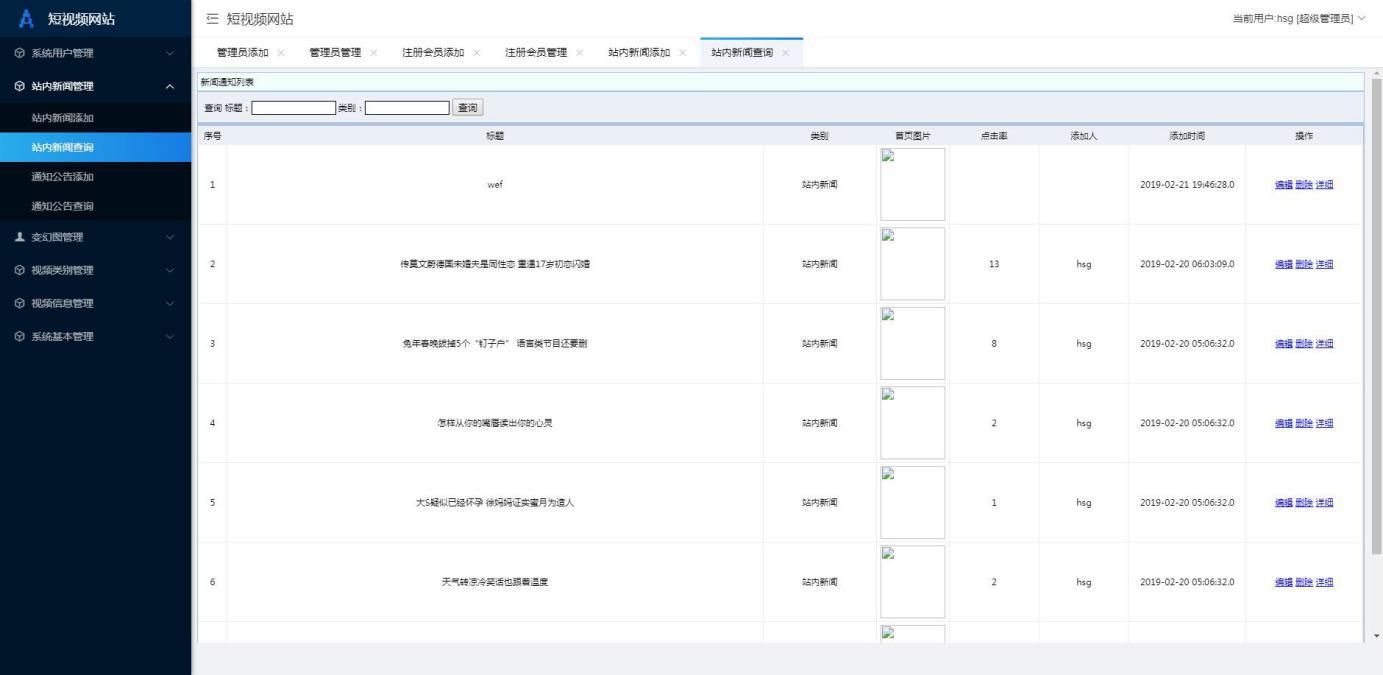Click 详细 link for wef row
The height and width of the screenshot is (675, 1383).
click(x=1324, y=185)
